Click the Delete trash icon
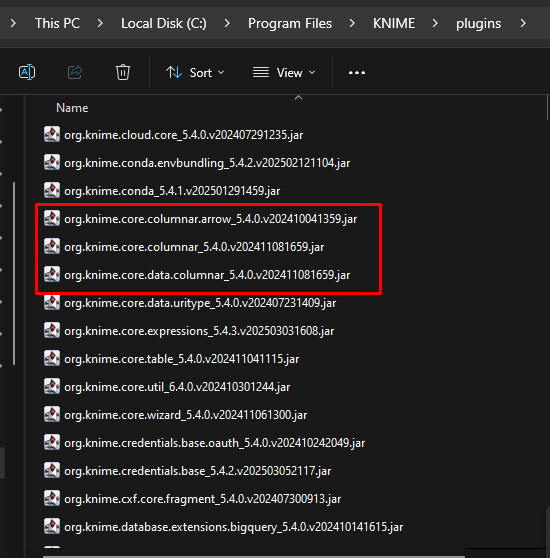Screen dimensions: 550x558 123,73
